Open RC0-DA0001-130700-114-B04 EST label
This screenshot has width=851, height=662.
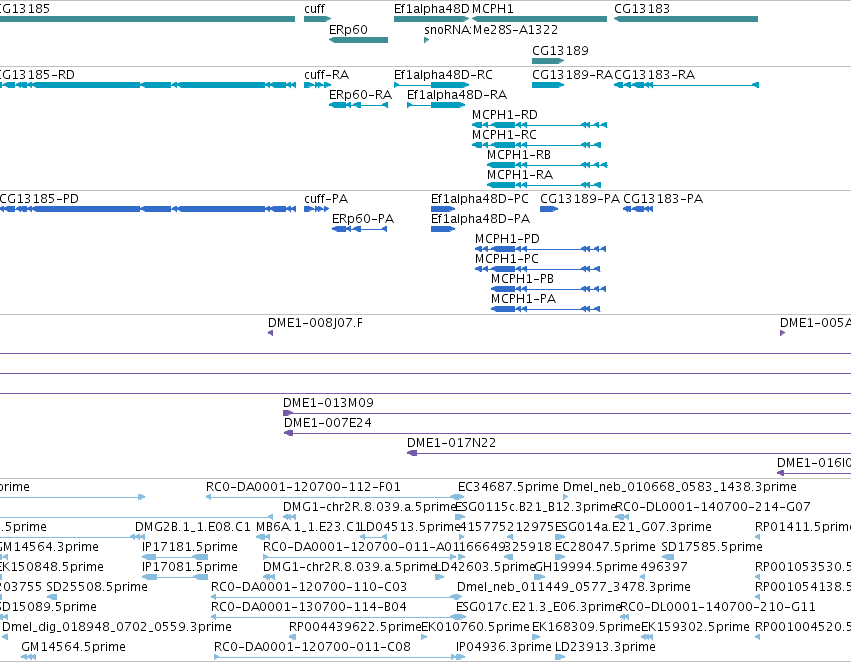click(309, 607)
